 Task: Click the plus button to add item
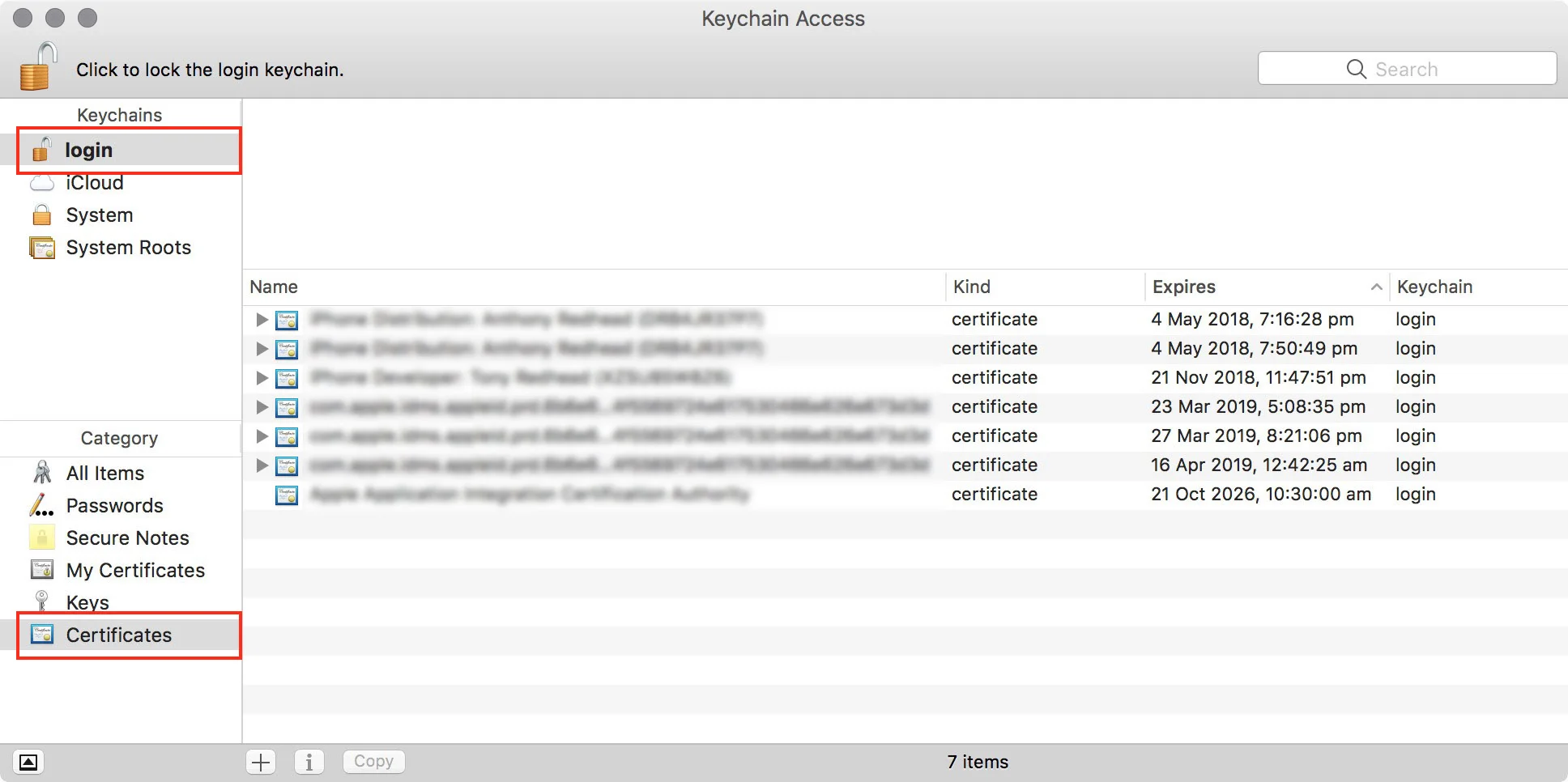(x=261, y=762)
